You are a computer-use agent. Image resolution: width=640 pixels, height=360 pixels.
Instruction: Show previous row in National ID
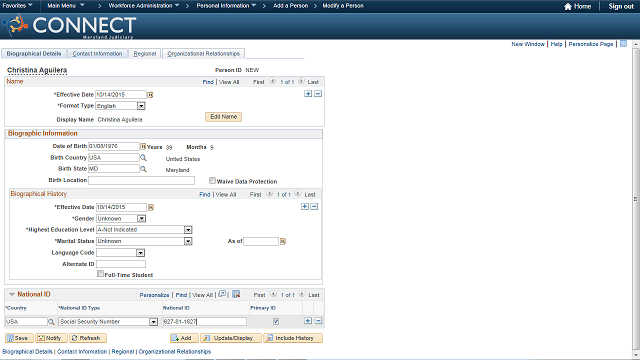[x=273, y=294]
